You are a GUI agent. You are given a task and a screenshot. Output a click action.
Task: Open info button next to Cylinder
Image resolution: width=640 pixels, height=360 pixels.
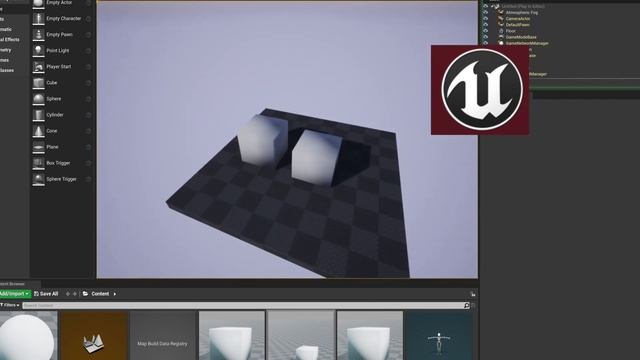pos(88,115)
